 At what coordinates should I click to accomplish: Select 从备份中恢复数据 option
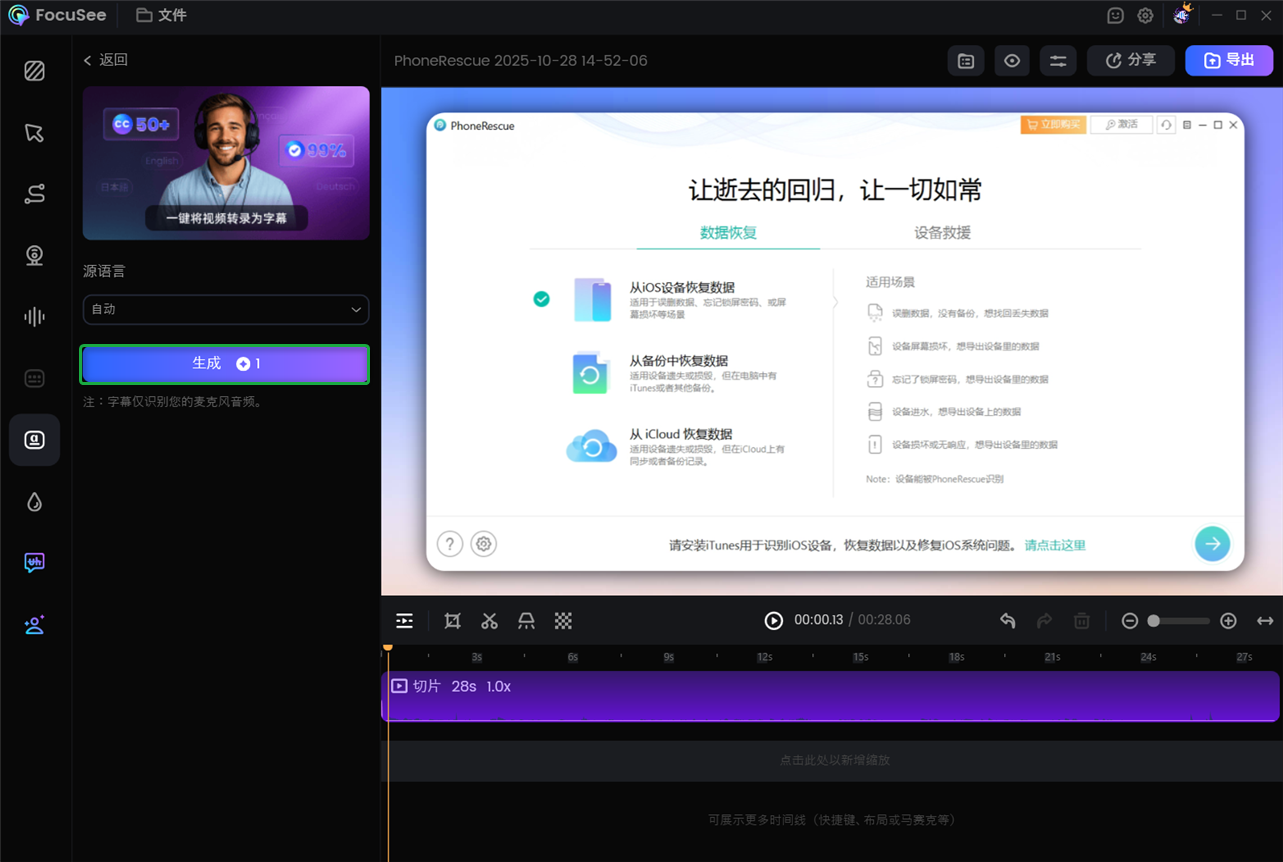[x=680, y=373]
